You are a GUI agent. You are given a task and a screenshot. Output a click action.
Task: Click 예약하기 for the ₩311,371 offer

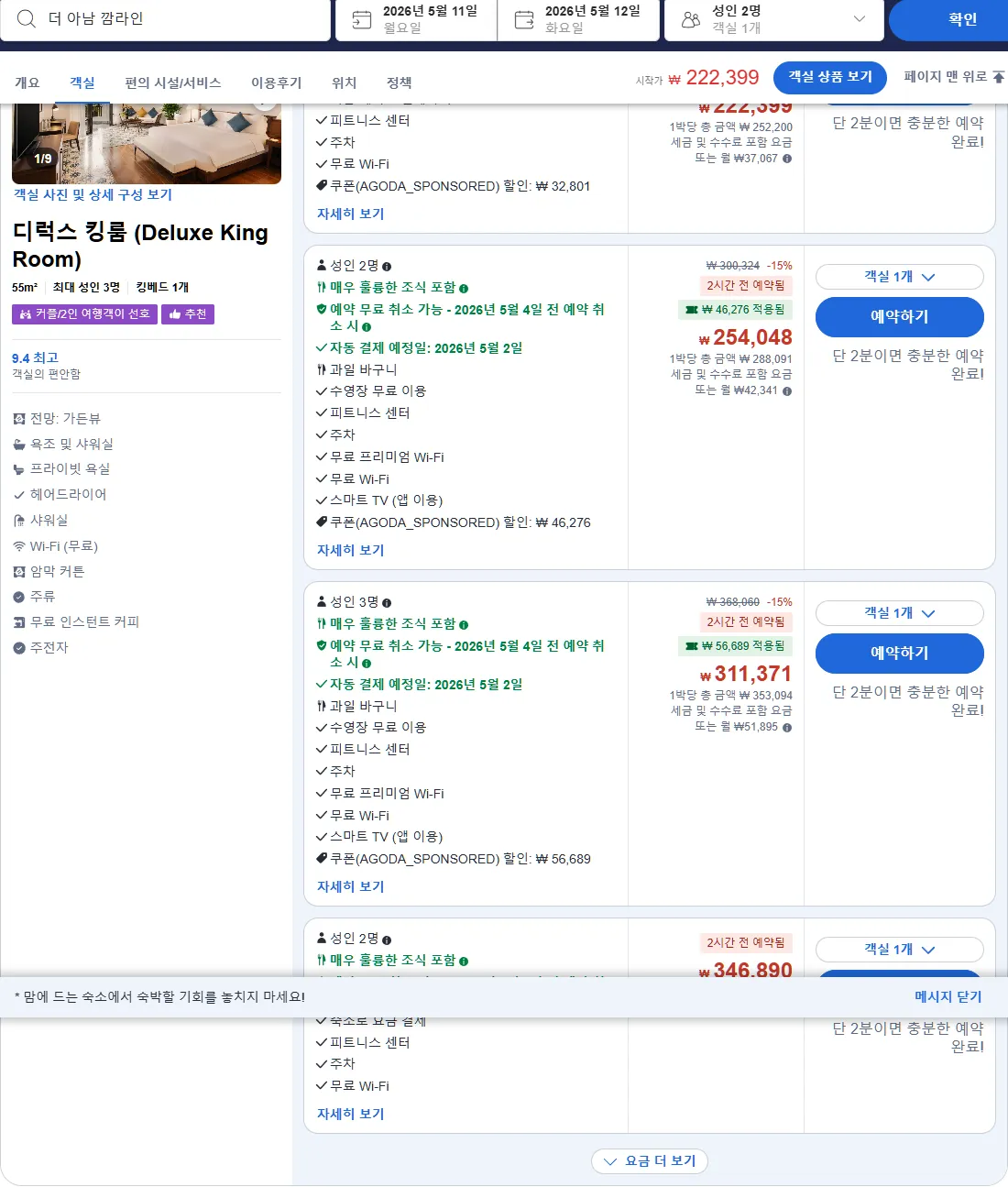tap(900, 654)
